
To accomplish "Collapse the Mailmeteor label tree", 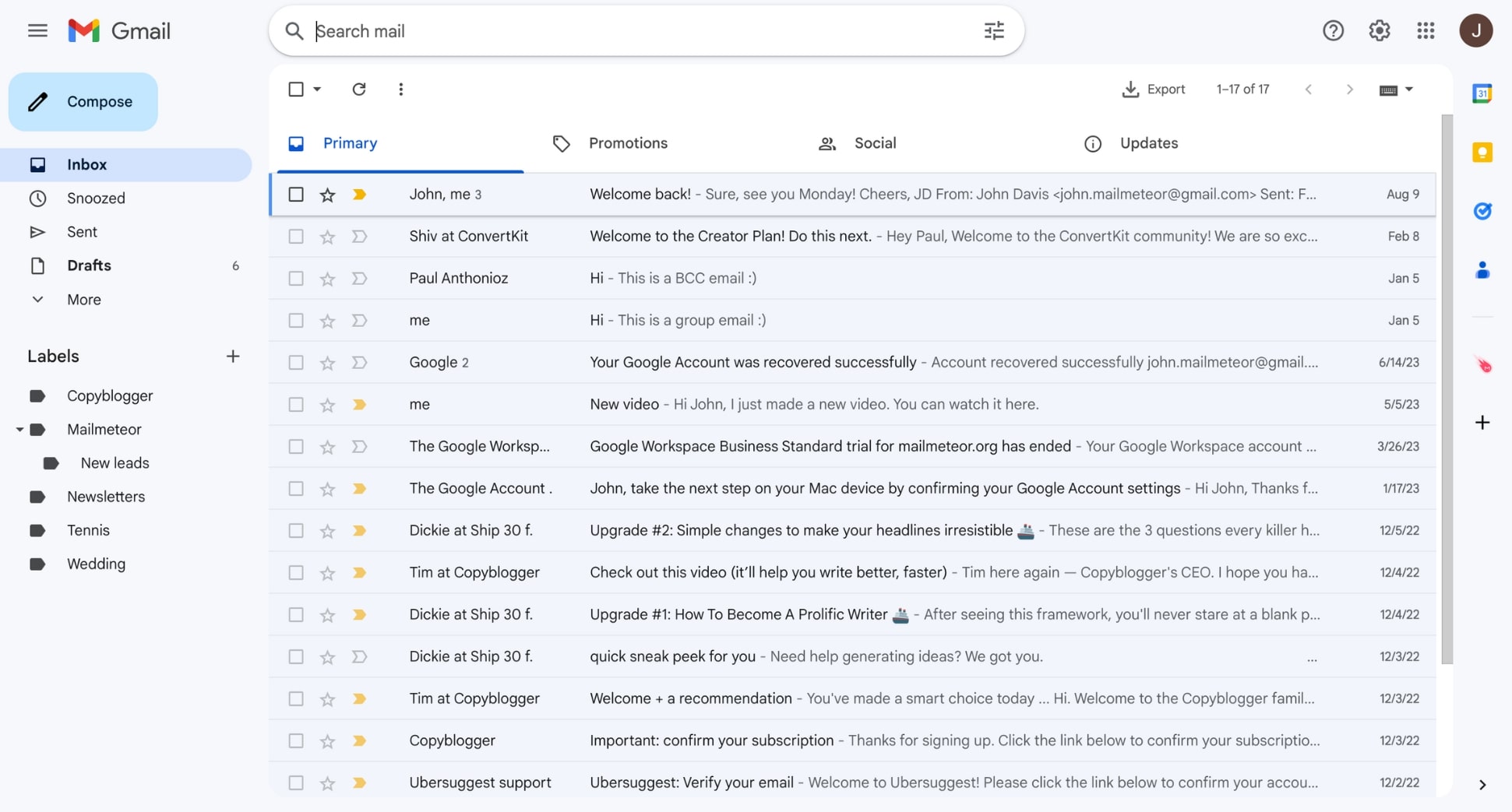I will [x=19, y=430].
